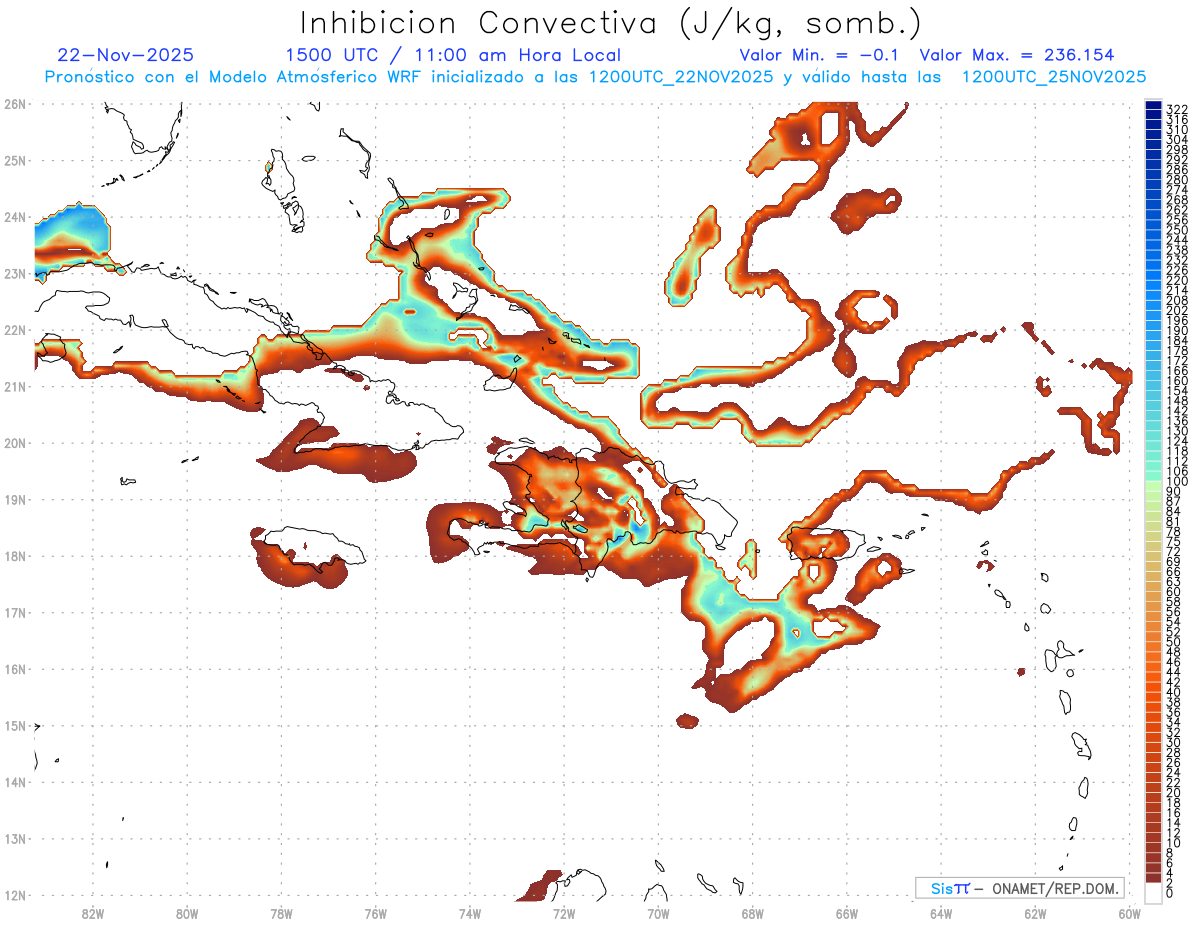Click the 23N latitude label
1200x927 pixels.
click(x=14, y=273)
